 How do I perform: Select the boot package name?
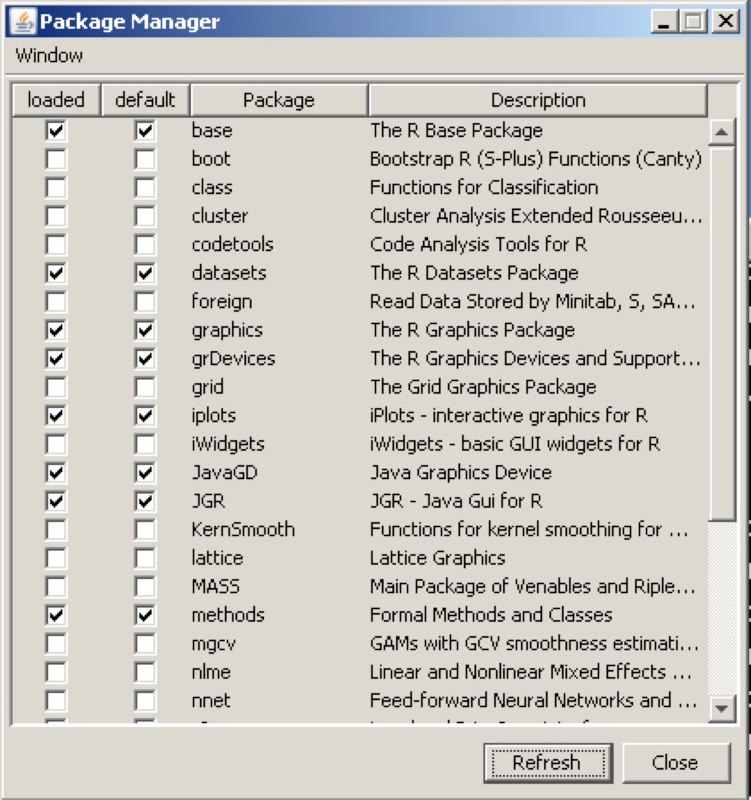(211, 159)
